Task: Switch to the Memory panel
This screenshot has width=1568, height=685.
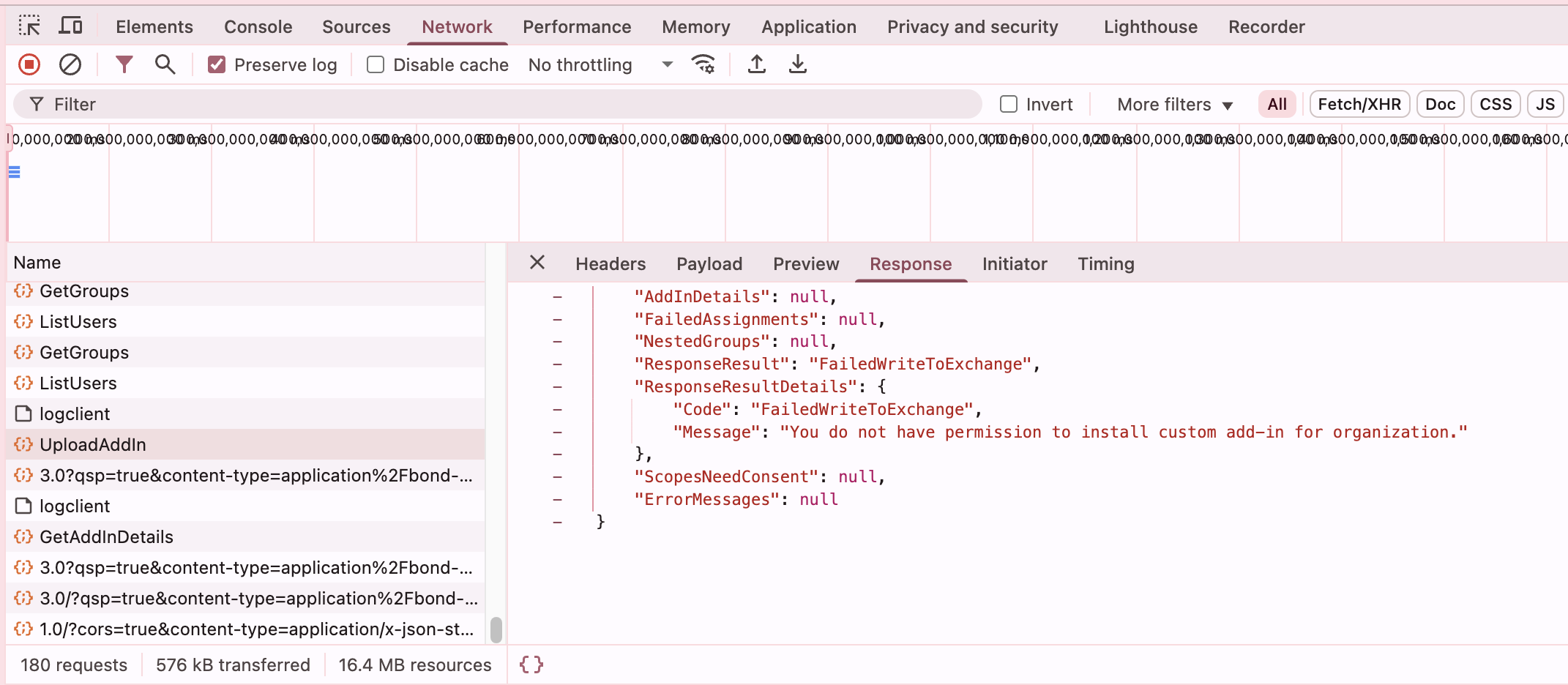Action: (x=696, y=26)
